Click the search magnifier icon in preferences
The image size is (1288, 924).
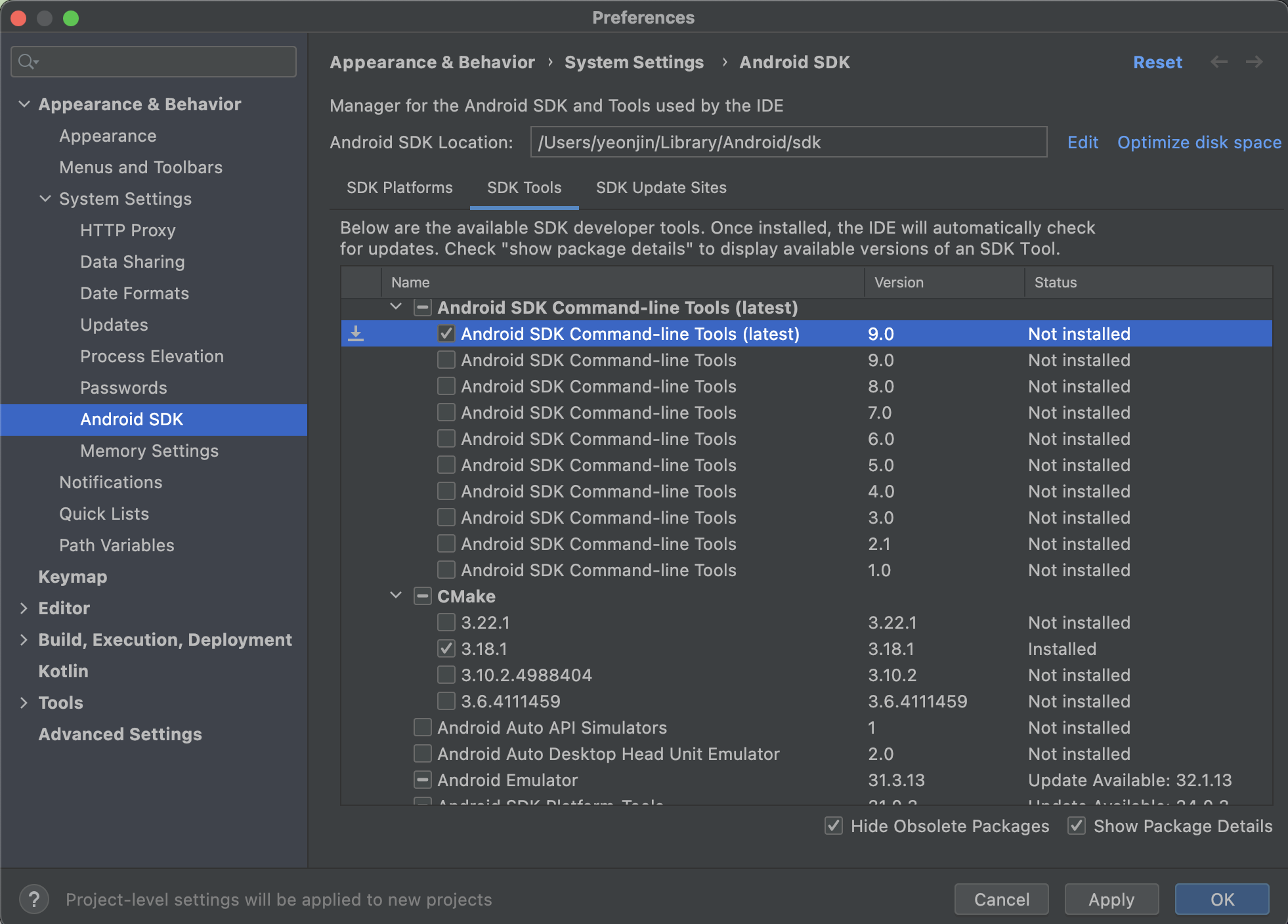(28, 62)
